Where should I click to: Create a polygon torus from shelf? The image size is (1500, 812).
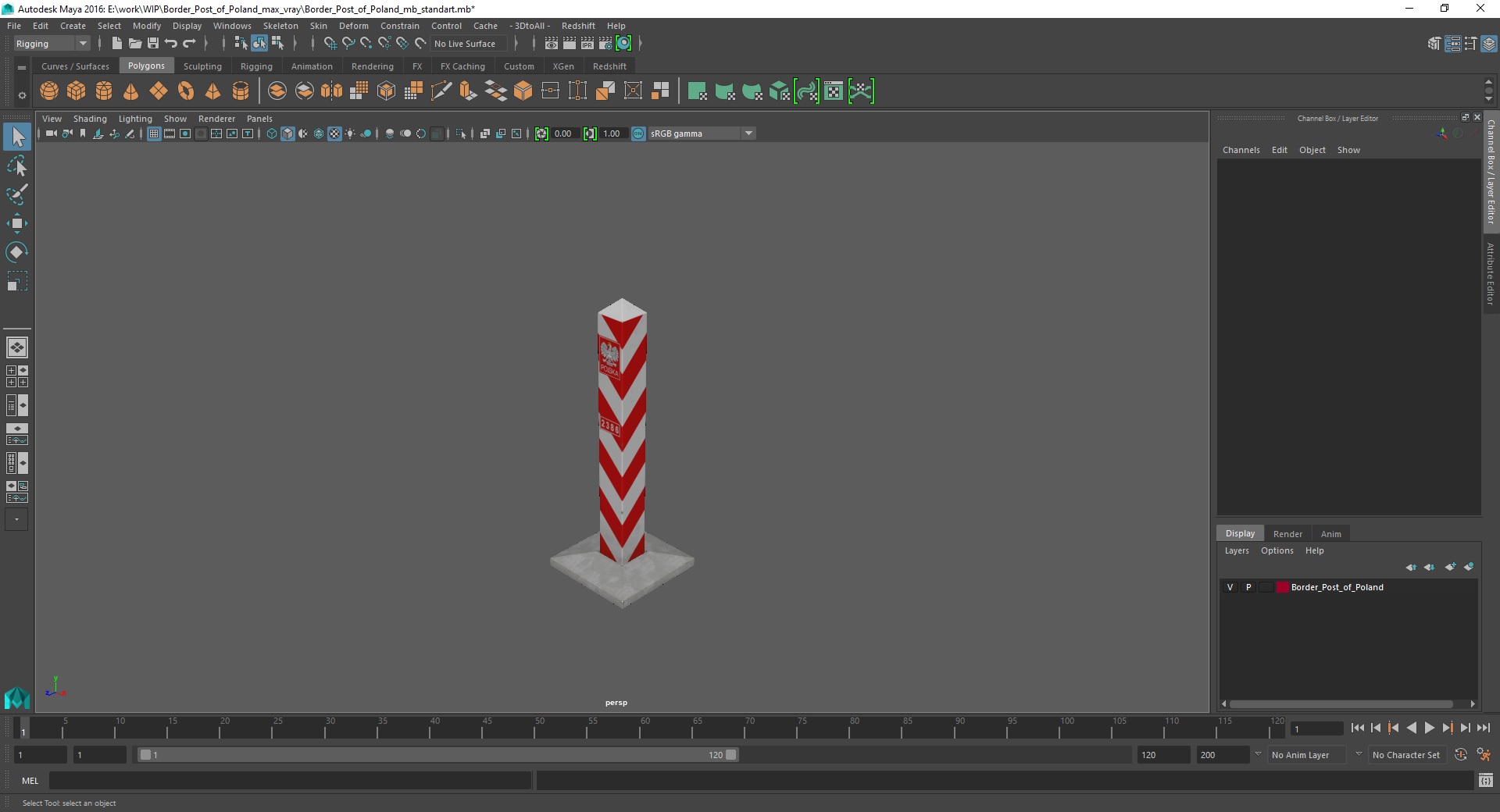pyautogui.click(x=186, y=91)
